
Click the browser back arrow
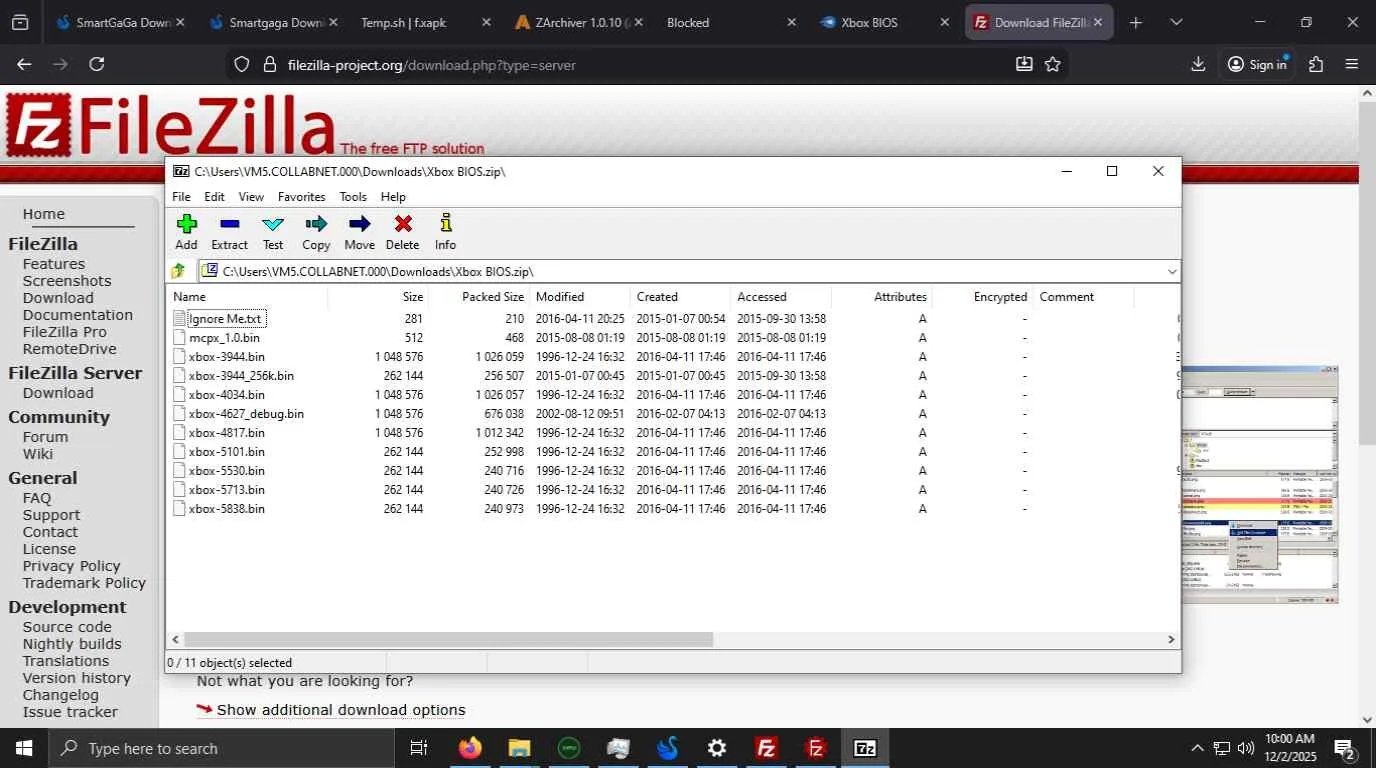tap(24, 64)
